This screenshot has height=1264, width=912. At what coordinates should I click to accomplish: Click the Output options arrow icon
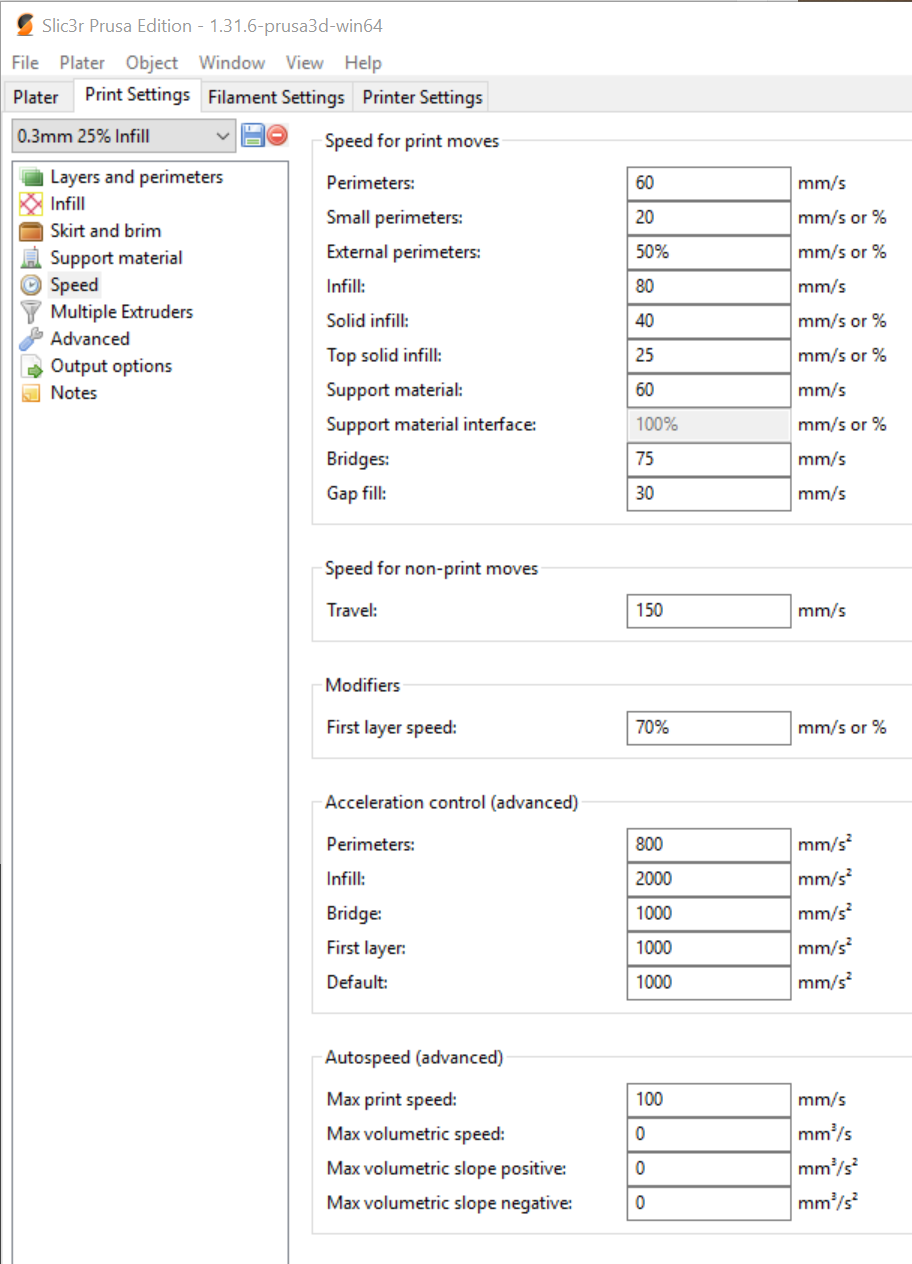(32, 366)
